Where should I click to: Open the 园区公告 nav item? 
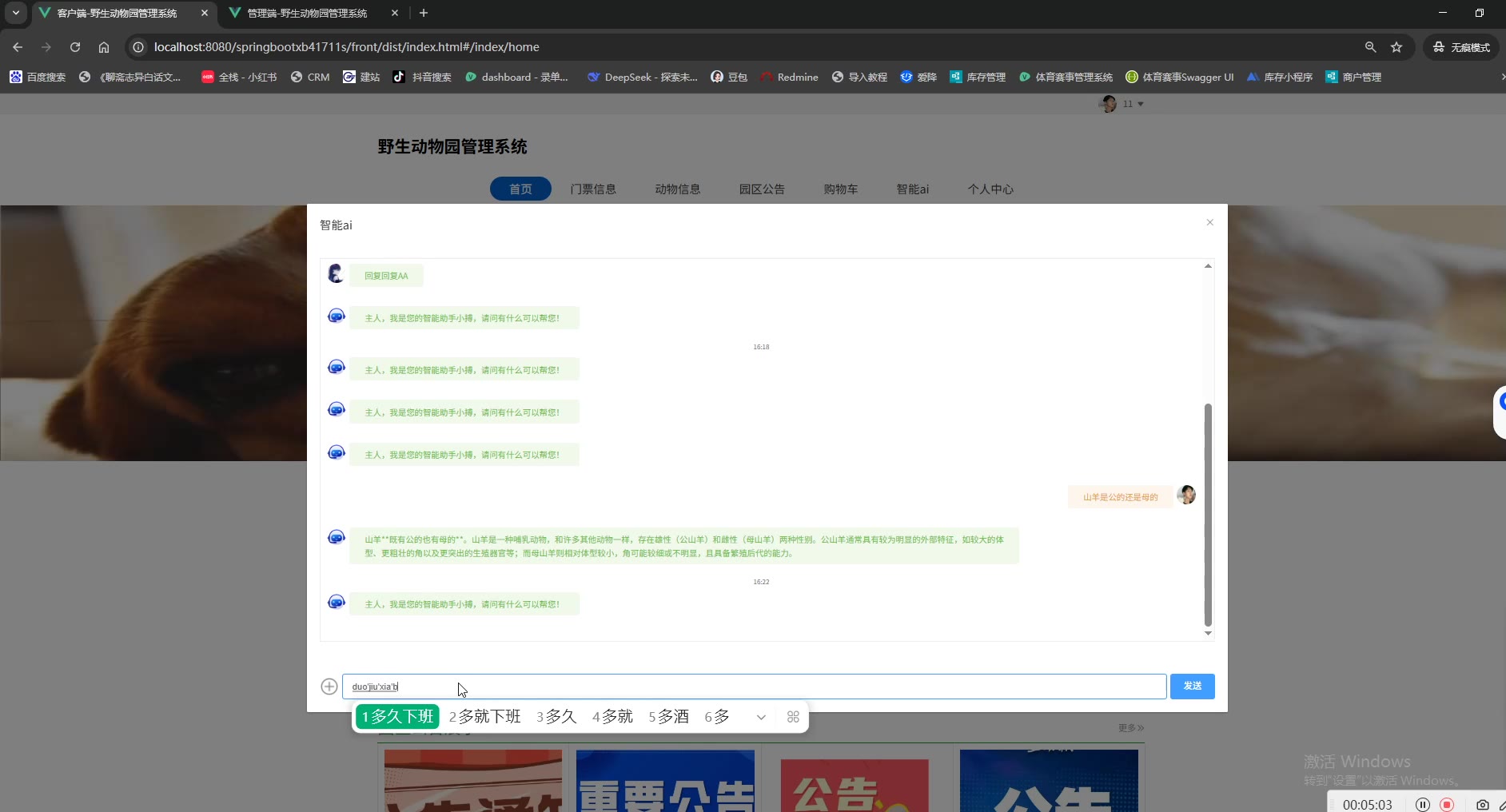762,189
